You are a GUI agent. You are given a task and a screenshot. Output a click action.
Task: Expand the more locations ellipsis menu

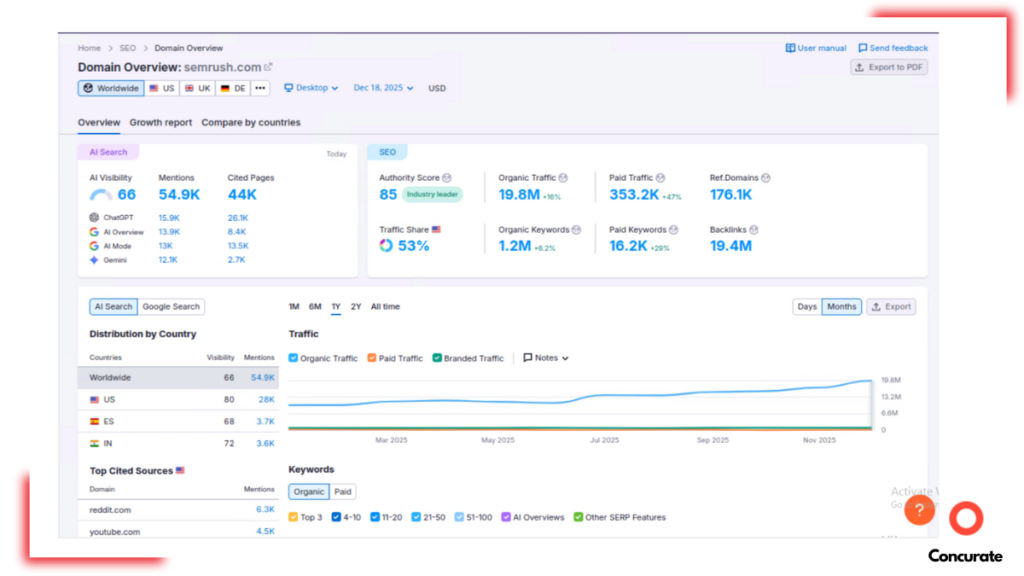(259, 88)
